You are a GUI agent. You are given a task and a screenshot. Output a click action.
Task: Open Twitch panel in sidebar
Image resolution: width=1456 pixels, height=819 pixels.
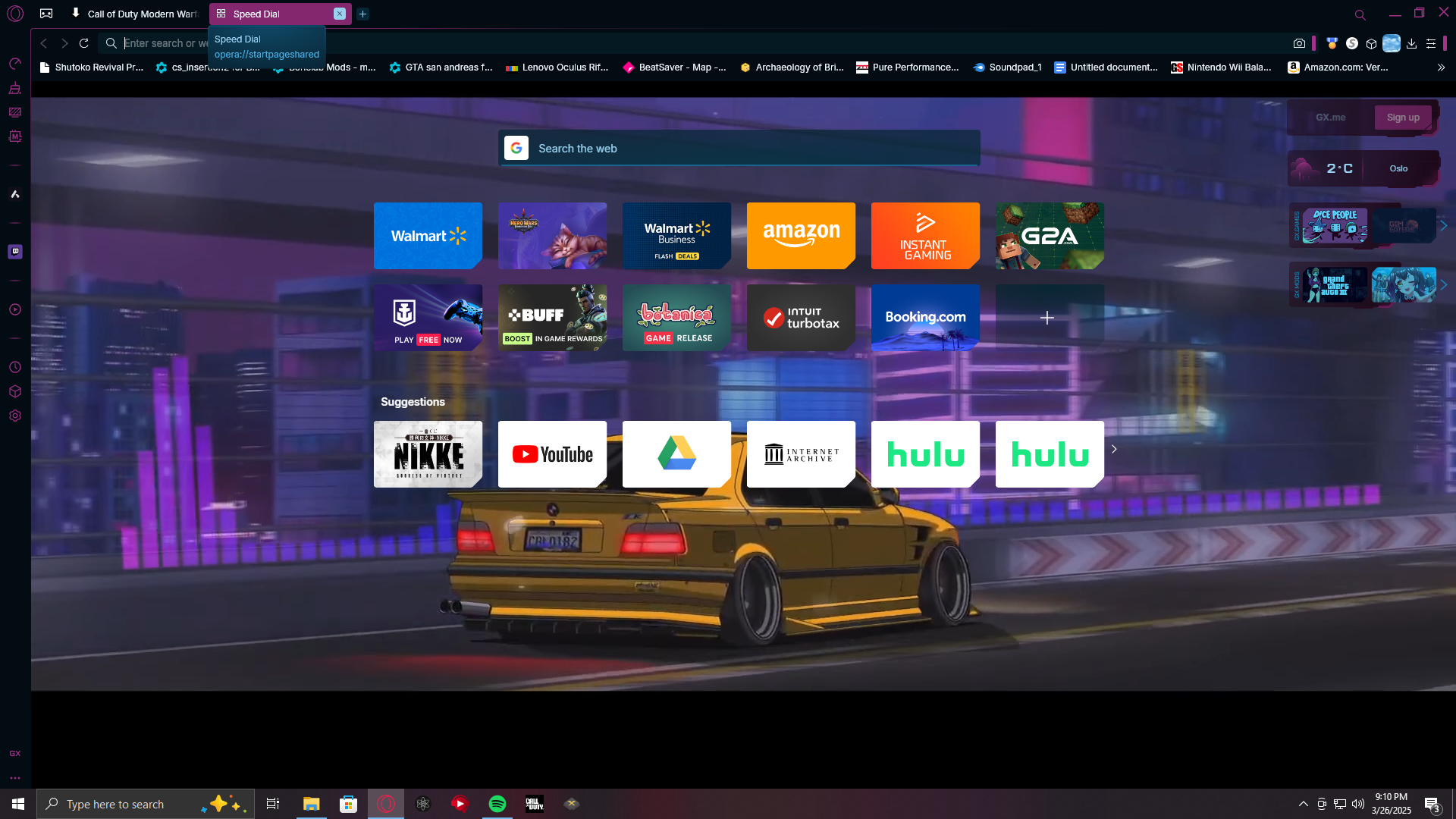(15, 252)
